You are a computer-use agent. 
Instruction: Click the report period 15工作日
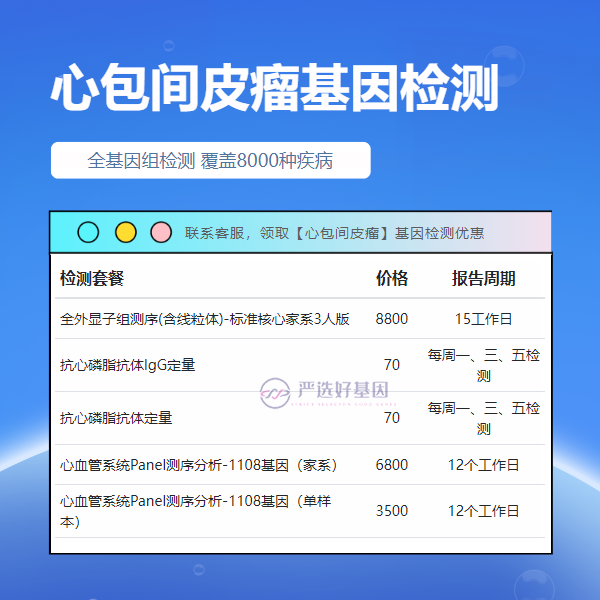[483, 319]
